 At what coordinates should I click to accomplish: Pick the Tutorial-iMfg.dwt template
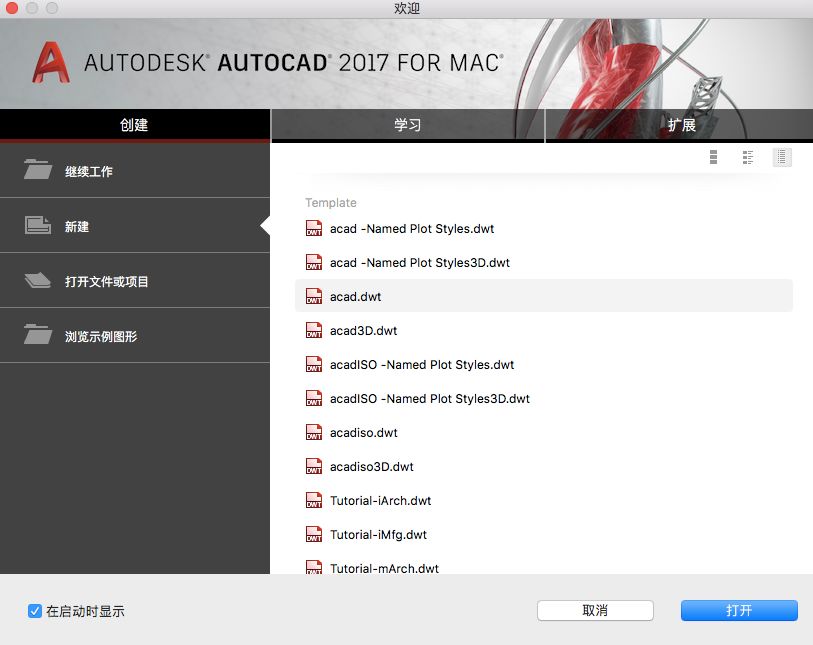click(378, 535)
